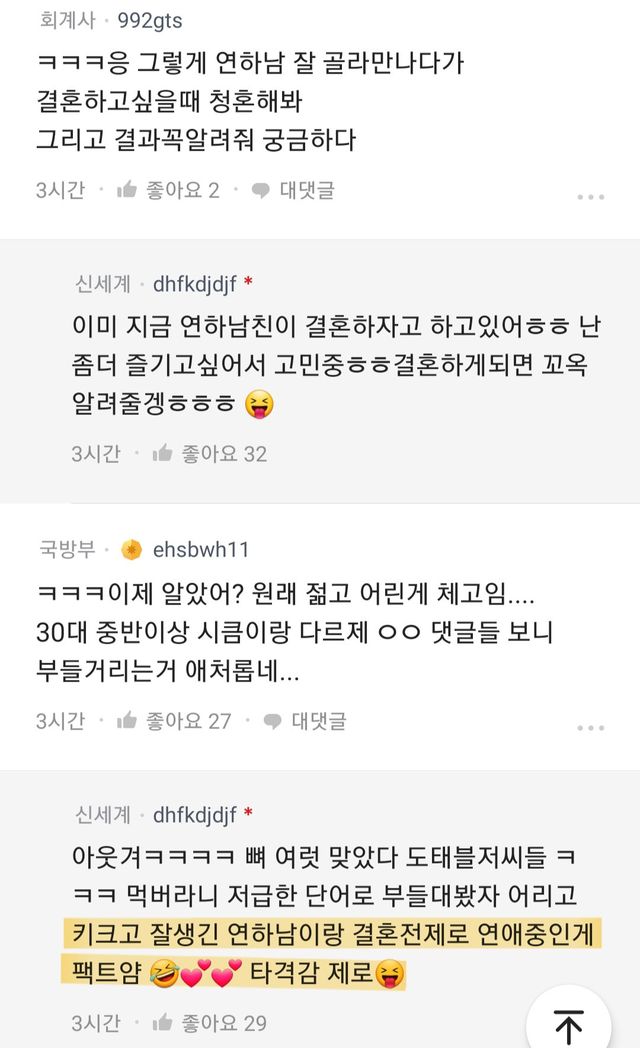Tap the reply bubble icon under ehsbwh11 comment
640x1048 pixels.
click(273, 720)
